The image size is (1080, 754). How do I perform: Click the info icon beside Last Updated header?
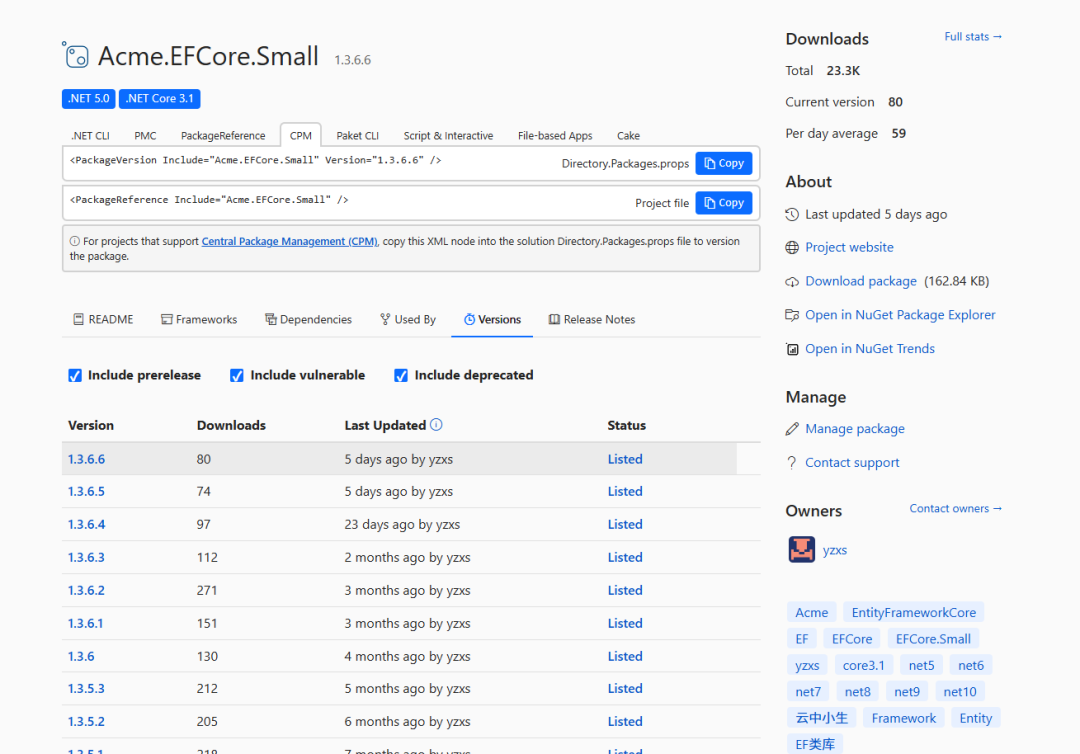(436, 425)
